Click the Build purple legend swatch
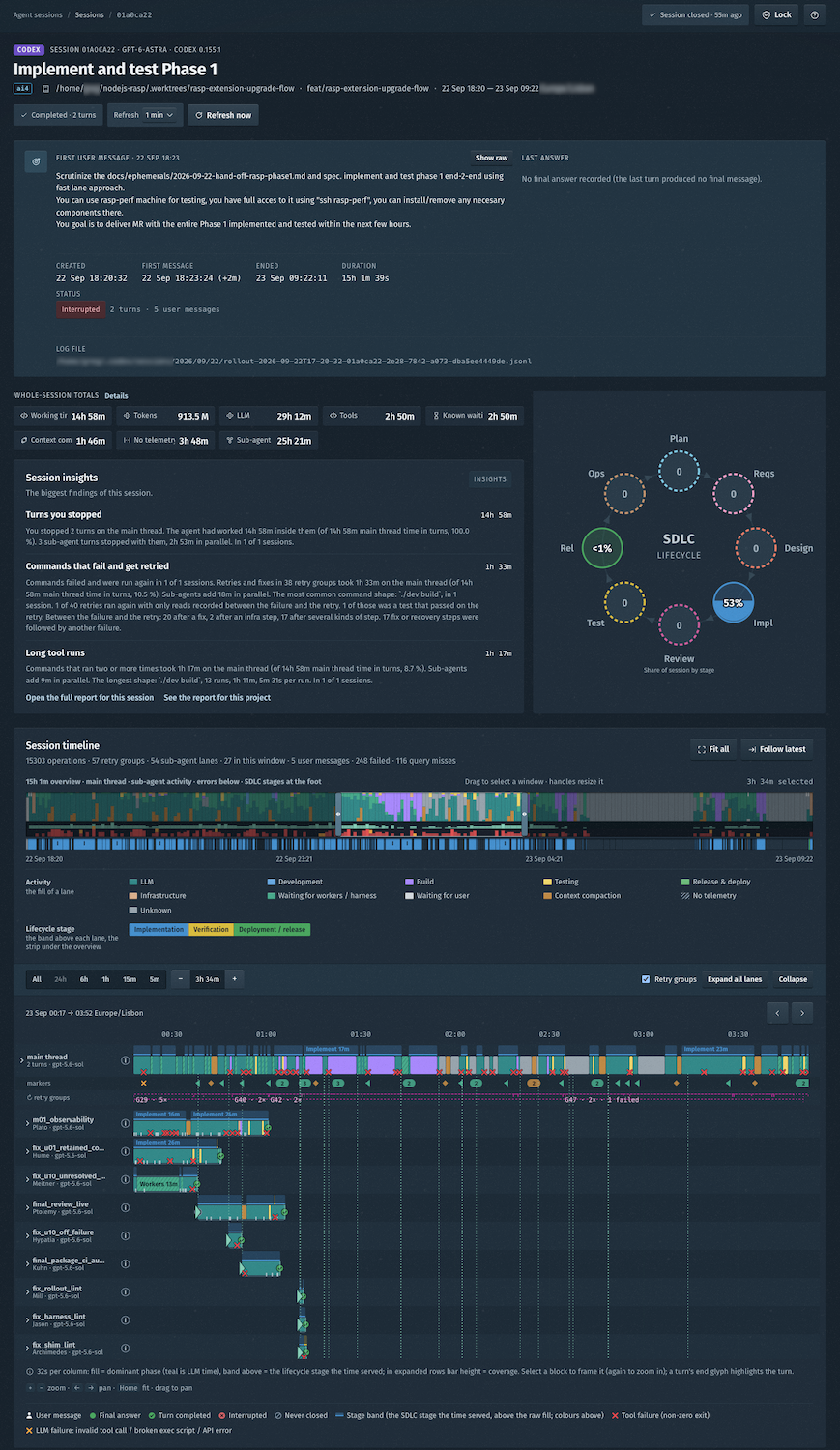Screen dimensions: 840x1450 tap(409, 882)
